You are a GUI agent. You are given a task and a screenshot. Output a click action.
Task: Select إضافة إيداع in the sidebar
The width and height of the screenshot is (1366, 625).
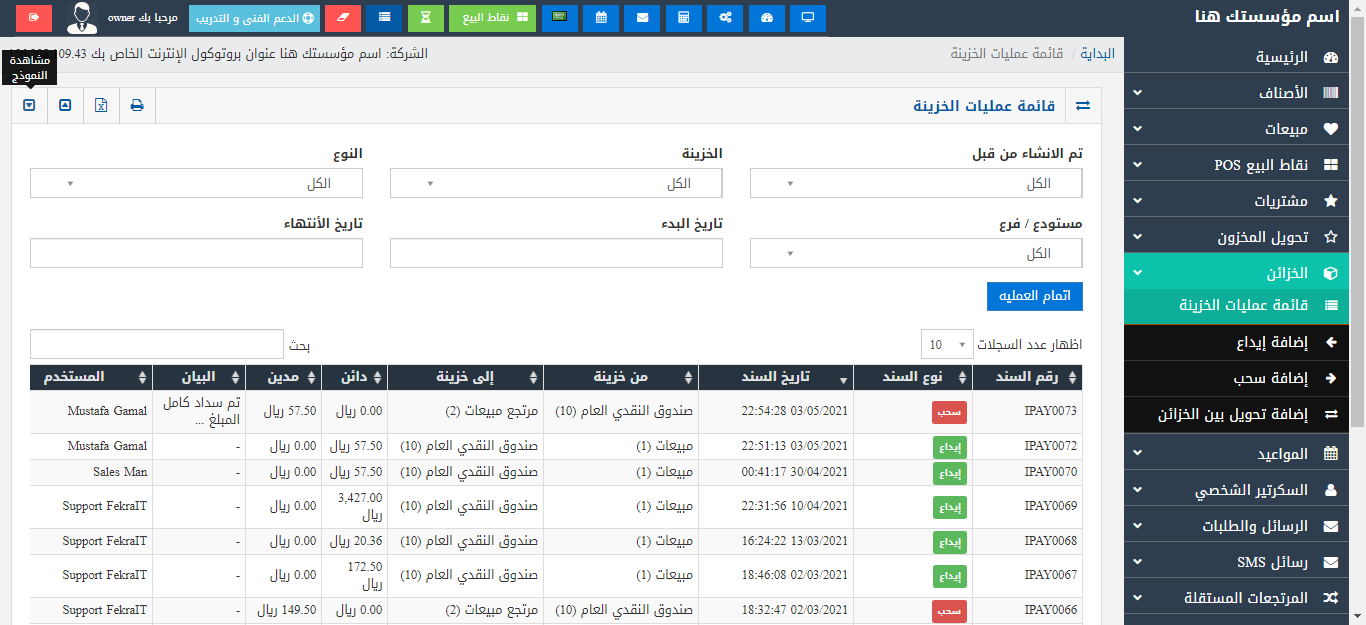(x=1244, y=343)
